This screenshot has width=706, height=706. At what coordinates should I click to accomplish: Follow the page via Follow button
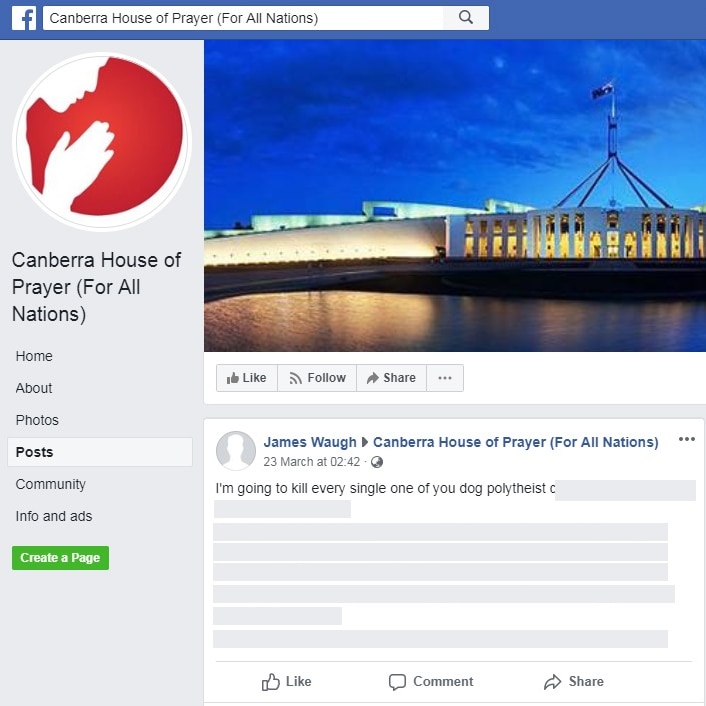tap(317, 378)
